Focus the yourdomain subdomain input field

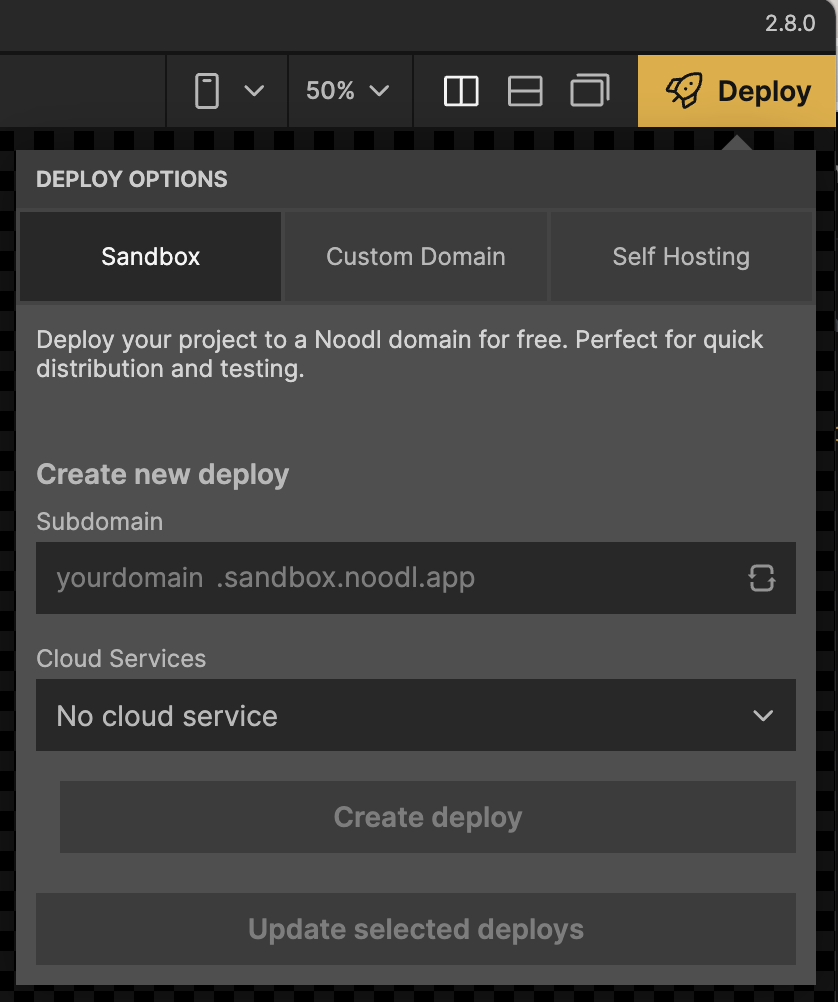(x=130, y=578)
